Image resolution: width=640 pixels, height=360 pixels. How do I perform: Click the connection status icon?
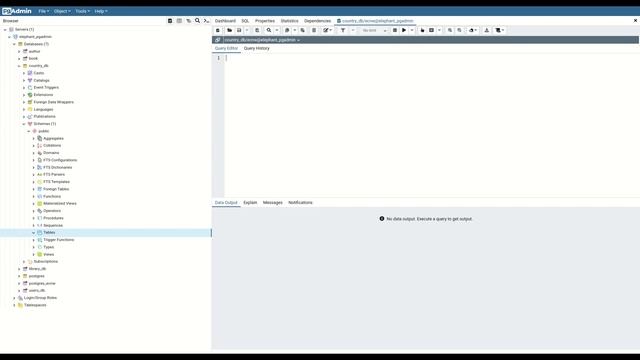(x=218, y=40)
